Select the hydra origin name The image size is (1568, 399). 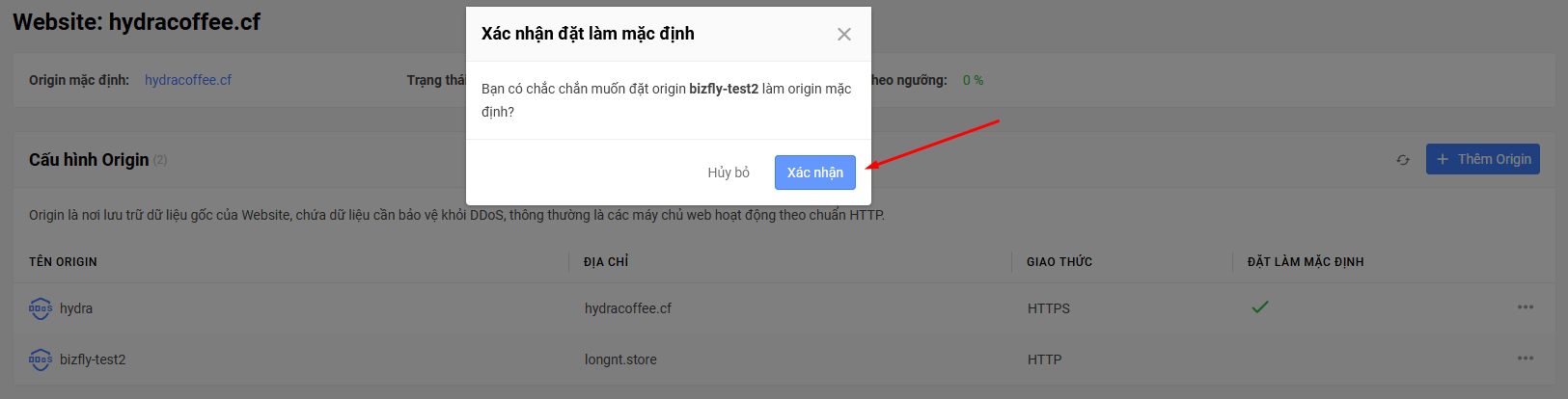(x=76, y=308)
